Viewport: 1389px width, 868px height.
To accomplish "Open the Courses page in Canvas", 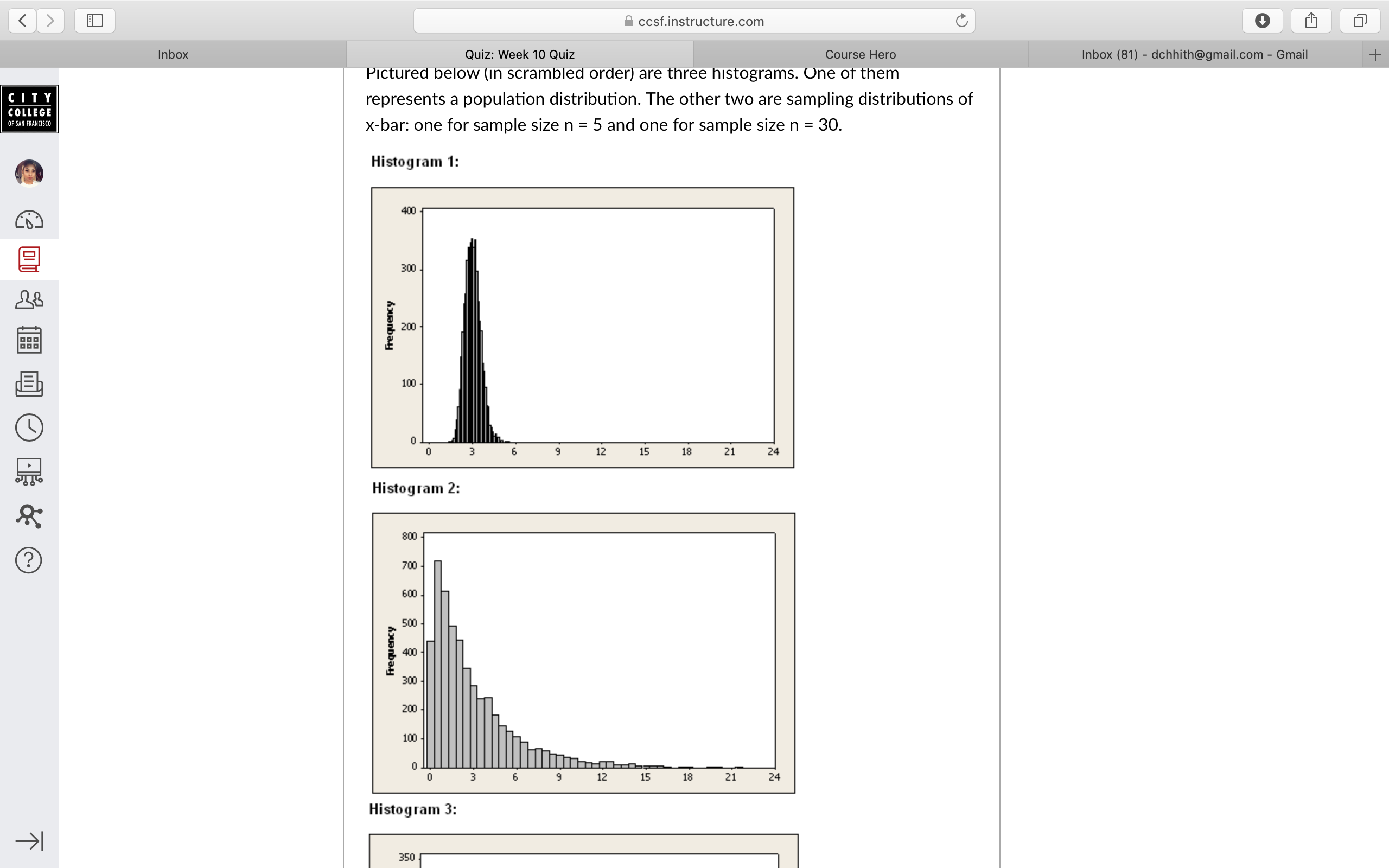I will click(x=29, y=259).
